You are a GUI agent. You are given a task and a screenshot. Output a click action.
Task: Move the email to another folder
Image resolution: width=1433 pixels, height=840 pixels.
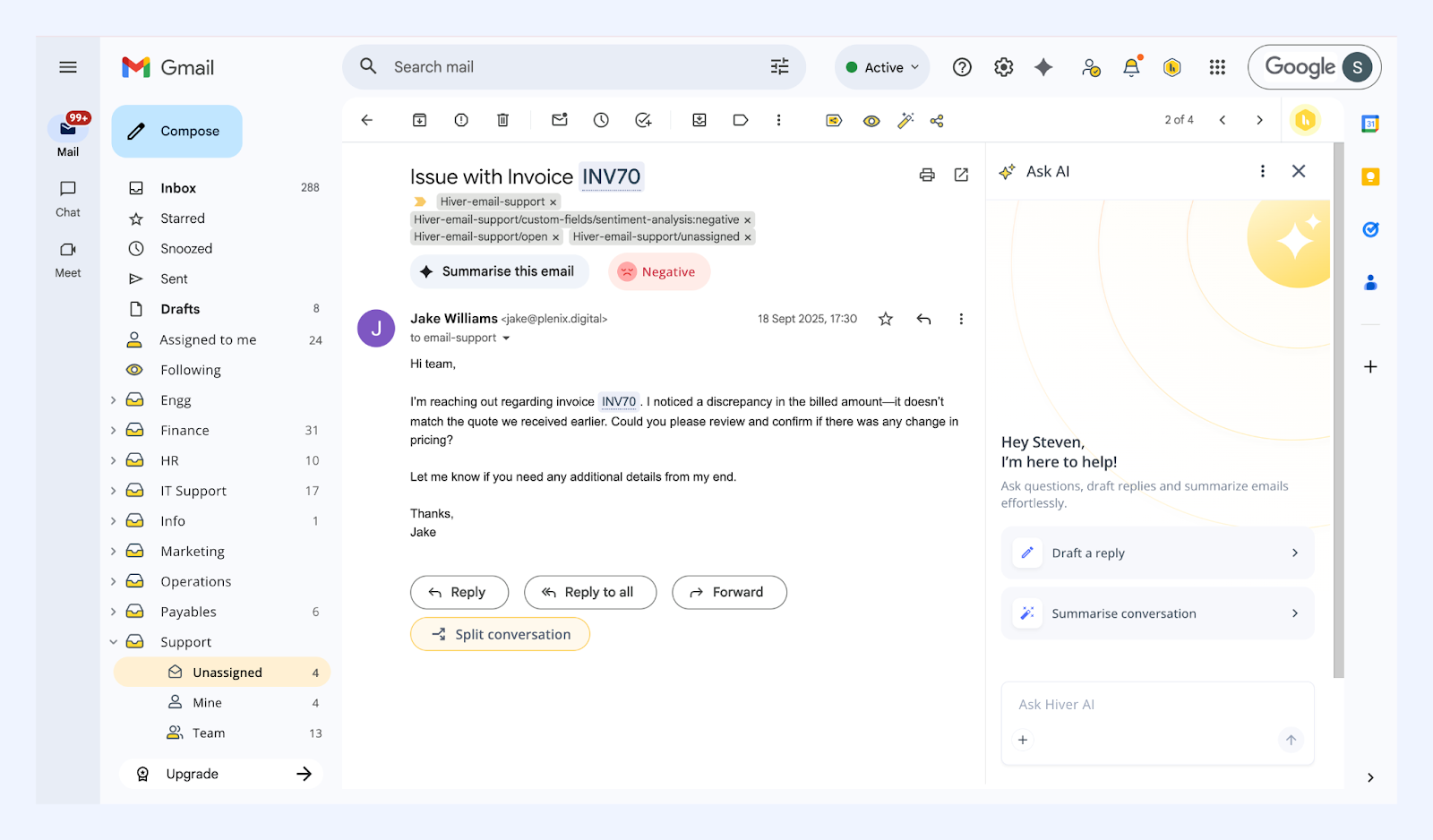click(699, 120)
